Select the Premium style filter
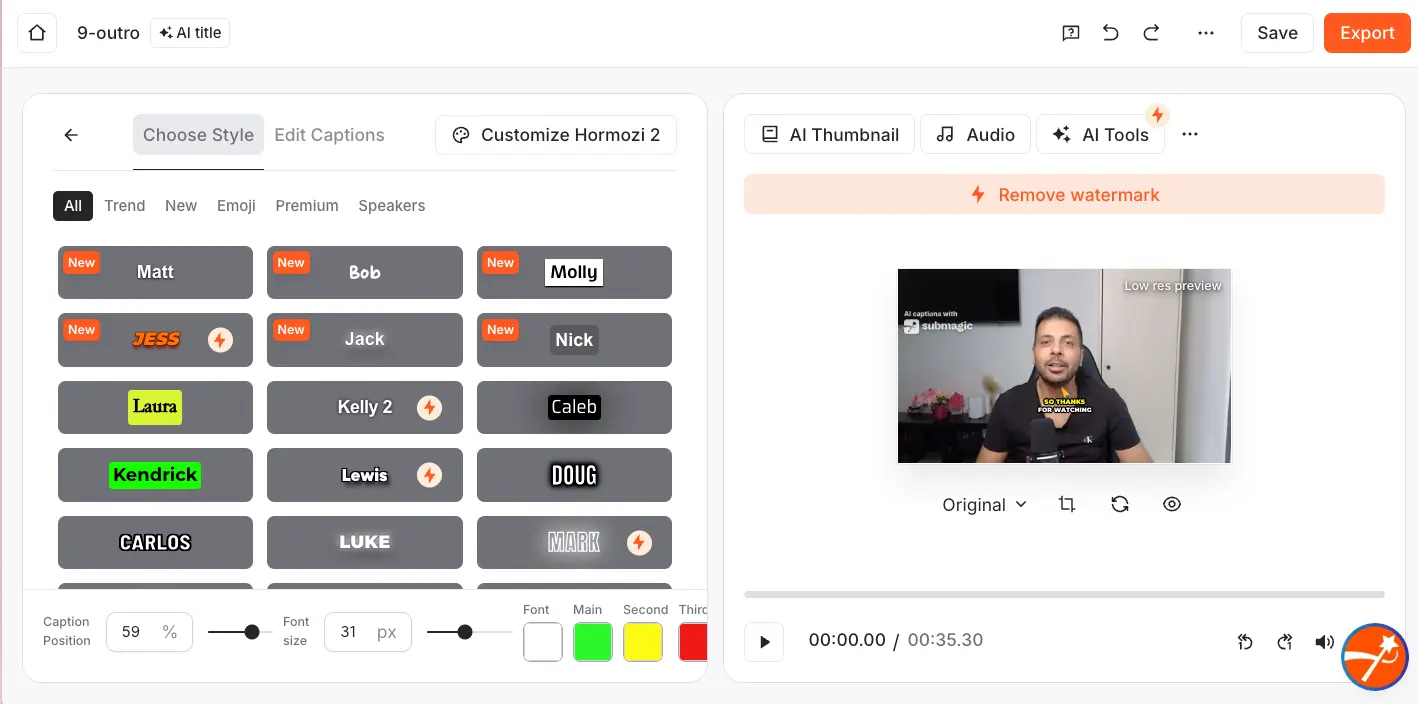The height and width of the screenshot is (704, 1418). [306, 206]
